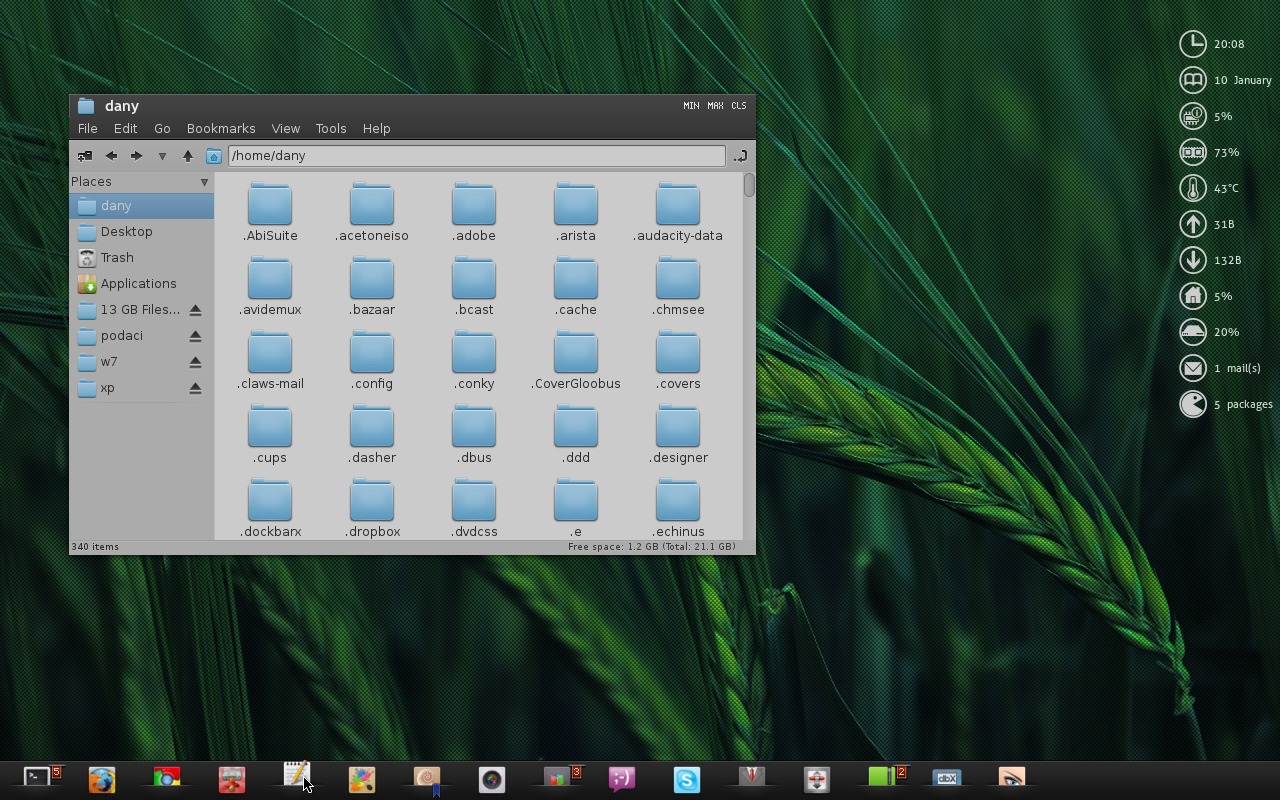Select the .bcast folder

(474, 286)
